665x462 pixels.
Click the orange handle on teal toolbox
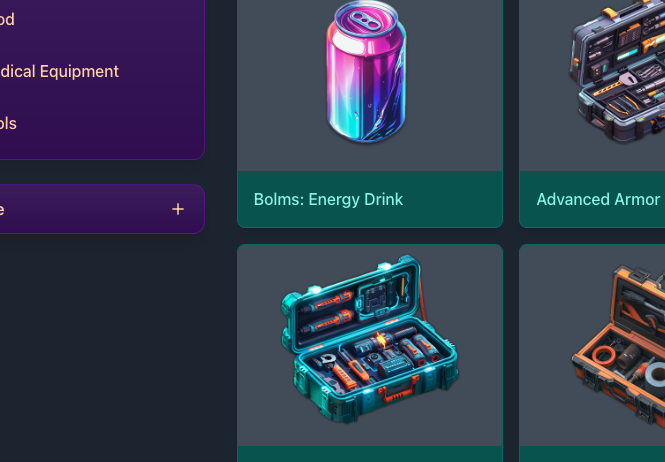click(x=397, y=390)
